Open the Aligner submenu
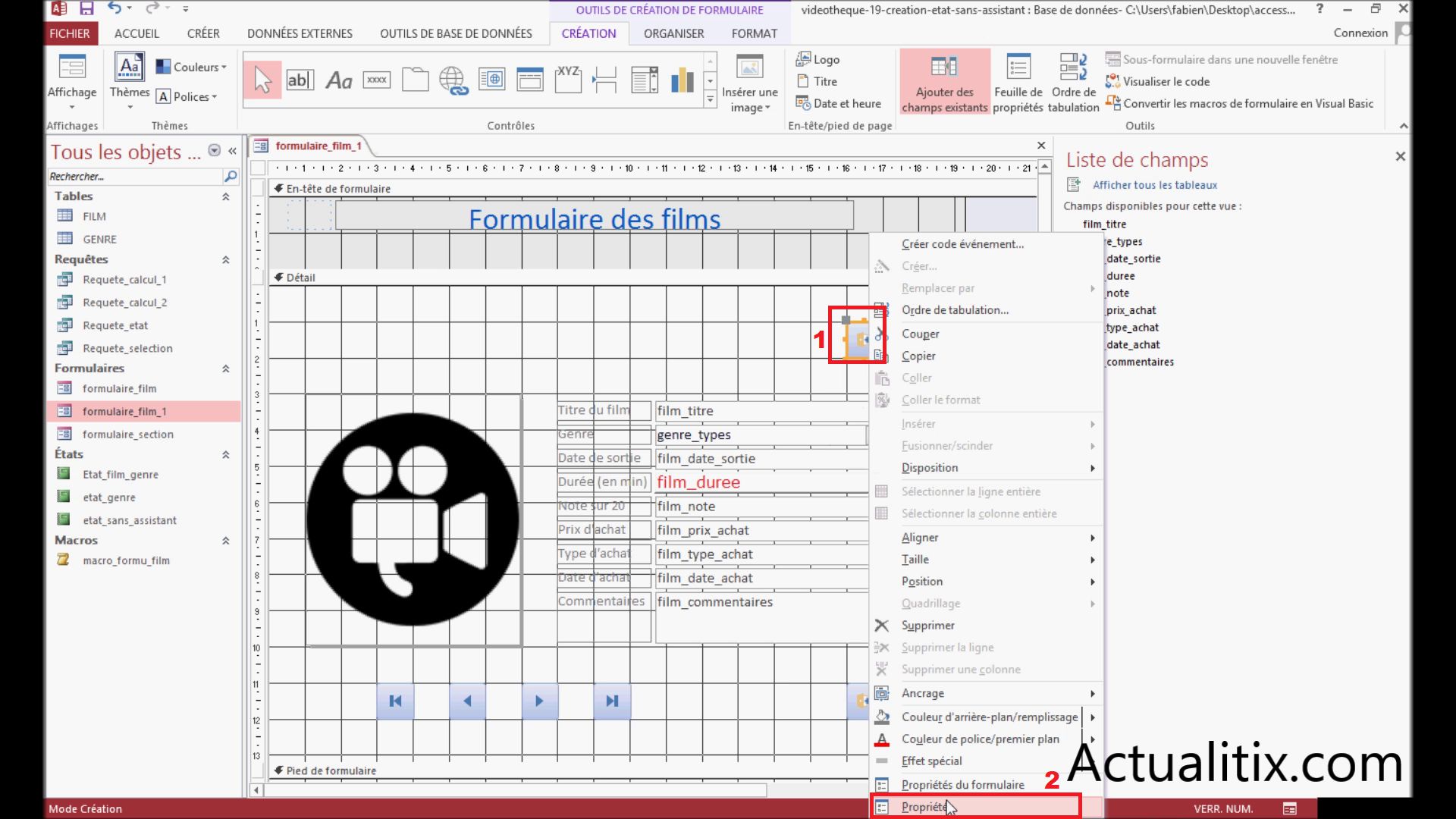The height and width of the screenshot is (819, 1456). tap(986, 538)
